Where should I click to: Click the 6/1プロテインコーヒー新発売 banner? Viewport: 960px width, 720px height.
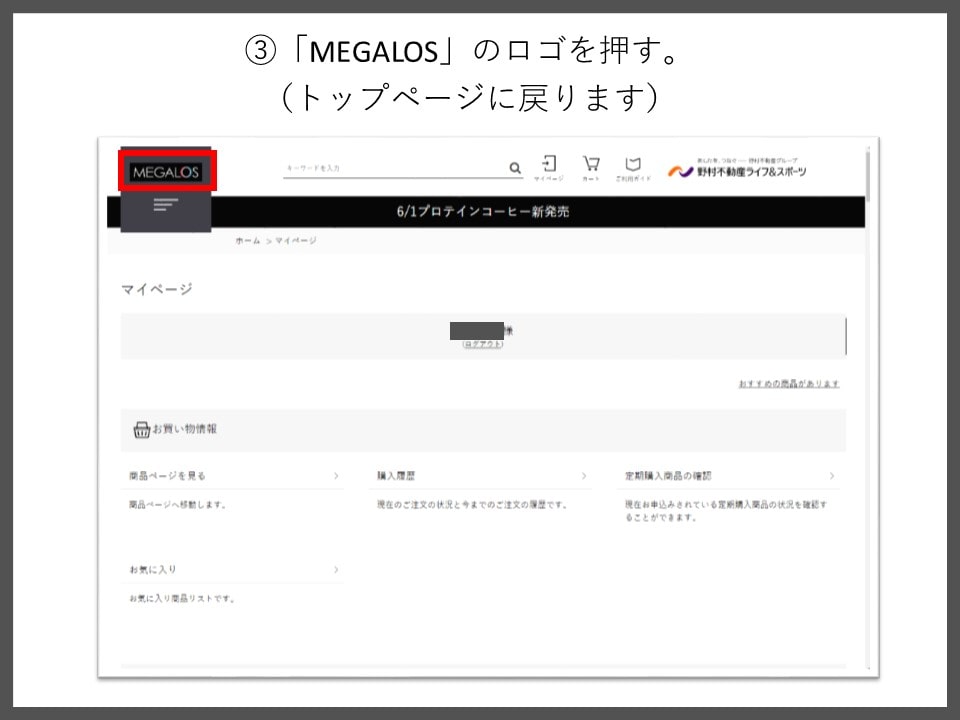483,212
